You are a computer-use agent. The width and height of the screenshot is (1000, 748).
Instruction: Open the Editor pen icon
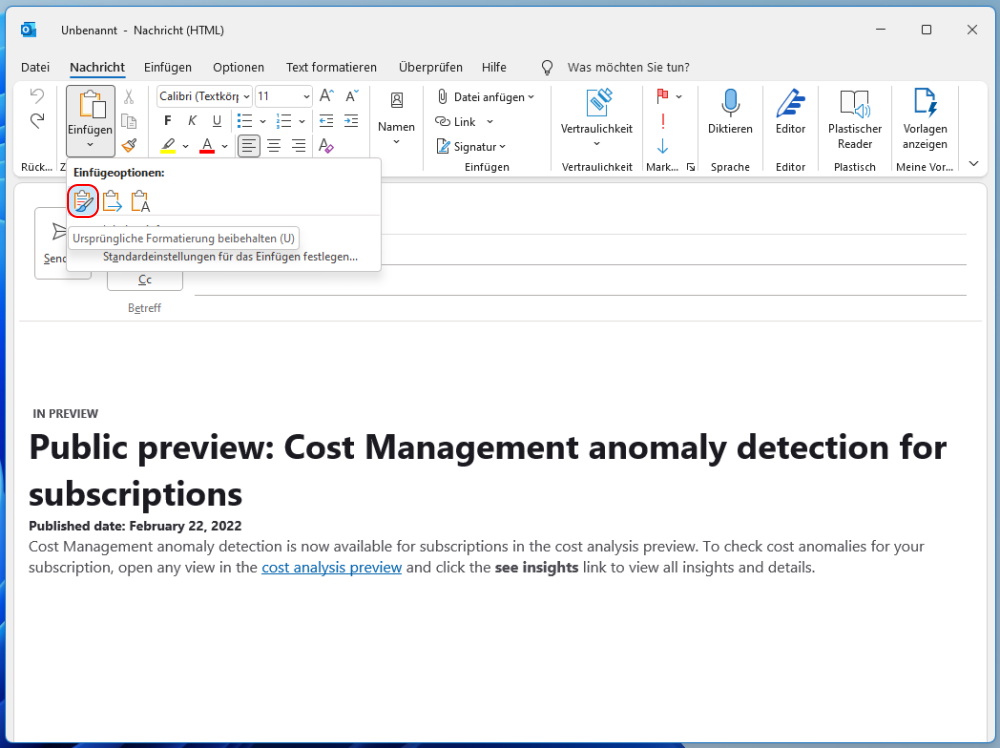coord(791,103)
